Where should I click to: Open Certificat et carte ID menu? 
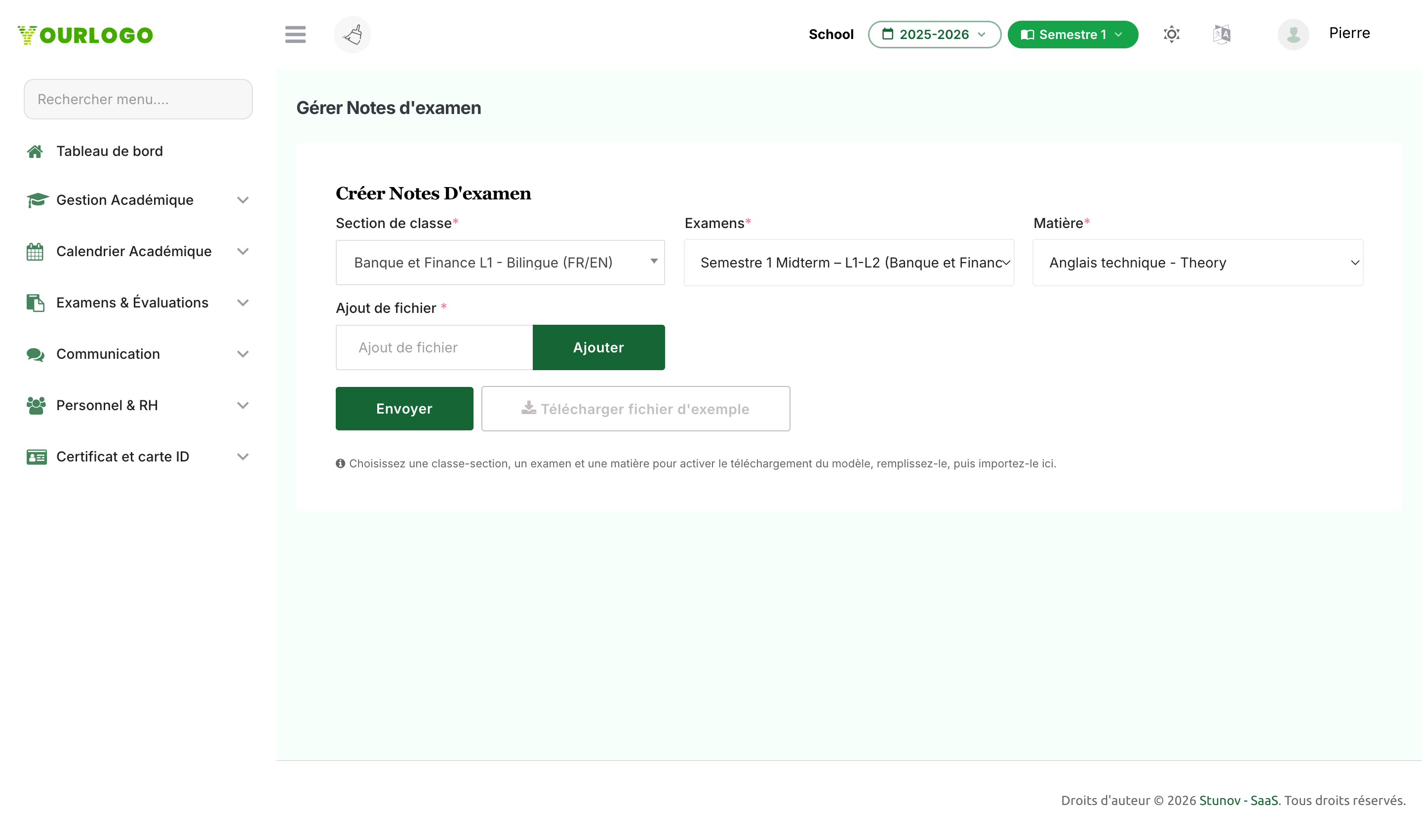coord(122,457)
